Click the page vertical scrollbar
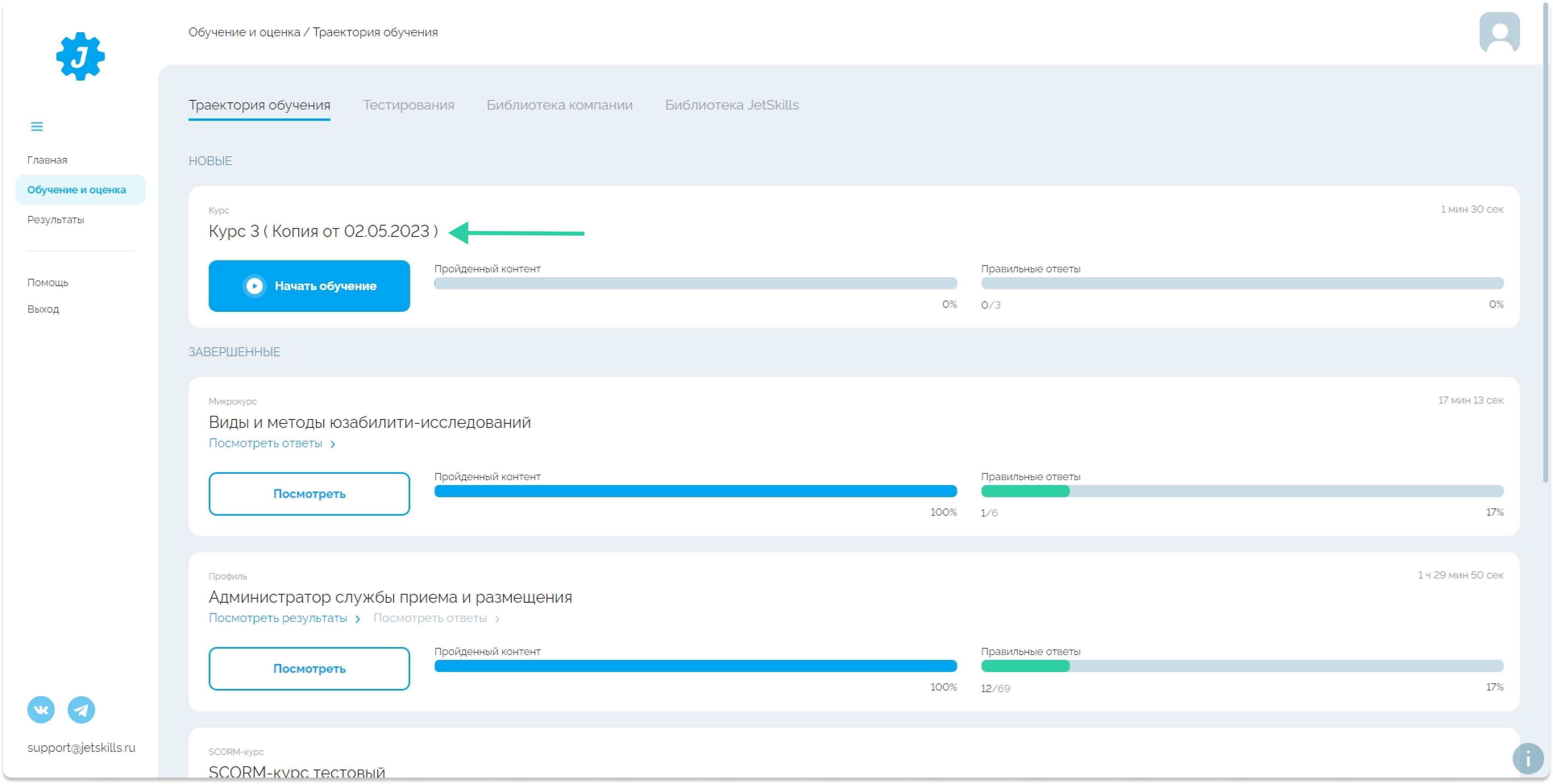 point(1546,242)
